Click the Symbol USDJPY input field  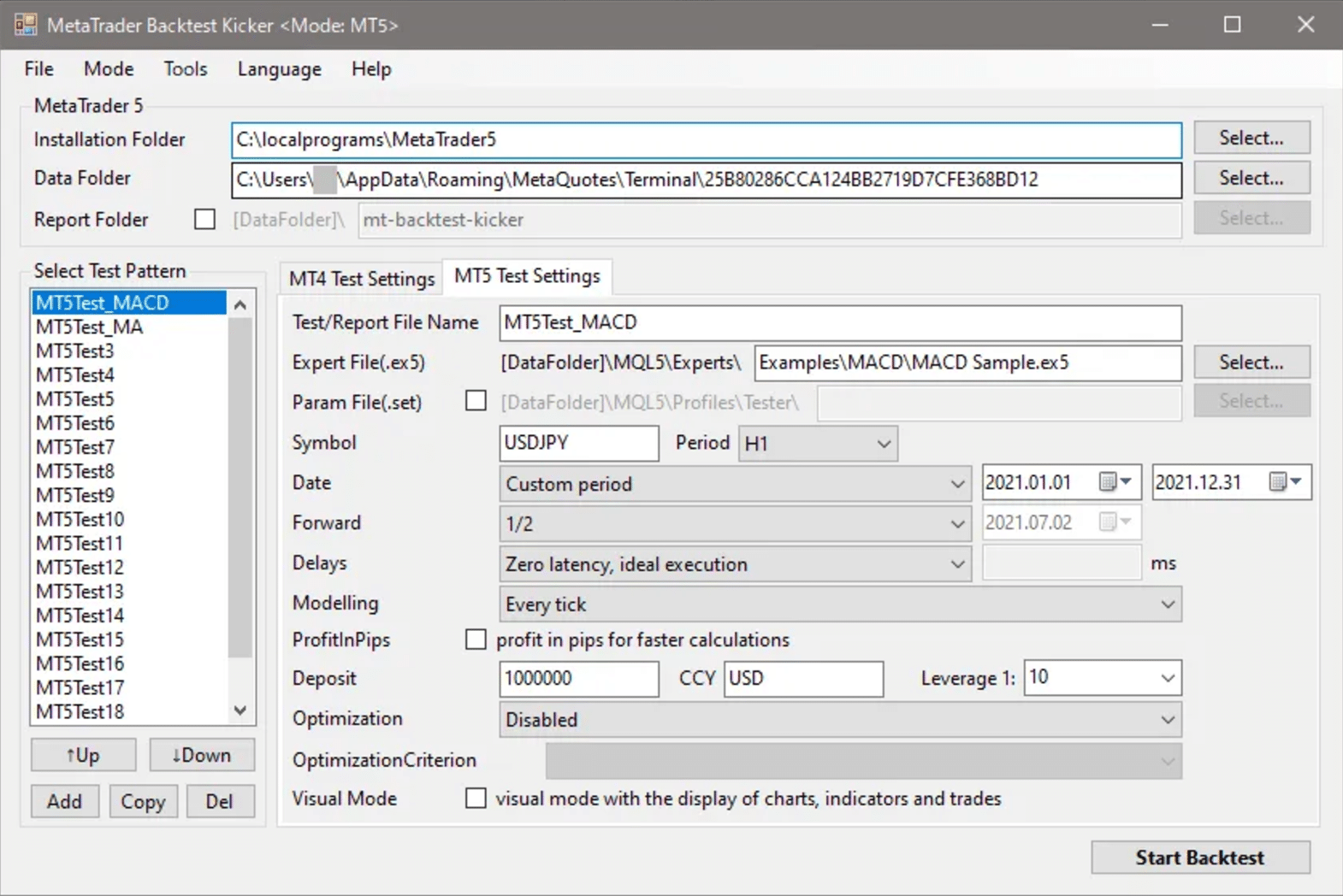[578, 443]
